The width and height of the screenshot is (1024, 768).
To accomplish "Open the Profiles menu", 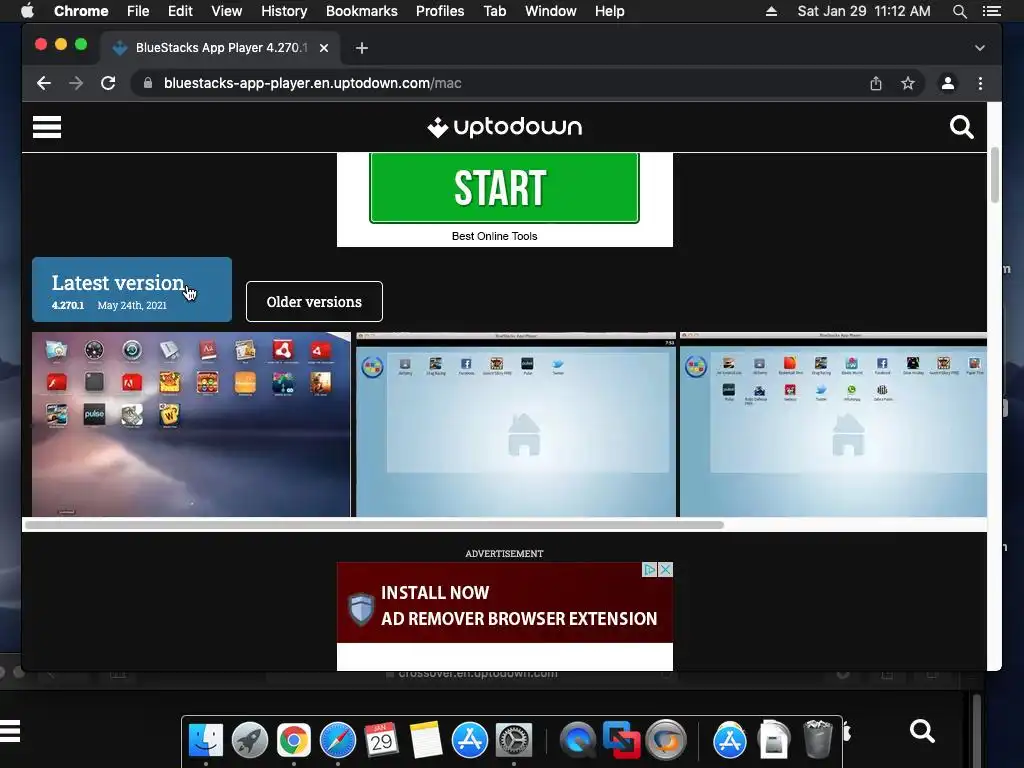I will tap(440, 11).
